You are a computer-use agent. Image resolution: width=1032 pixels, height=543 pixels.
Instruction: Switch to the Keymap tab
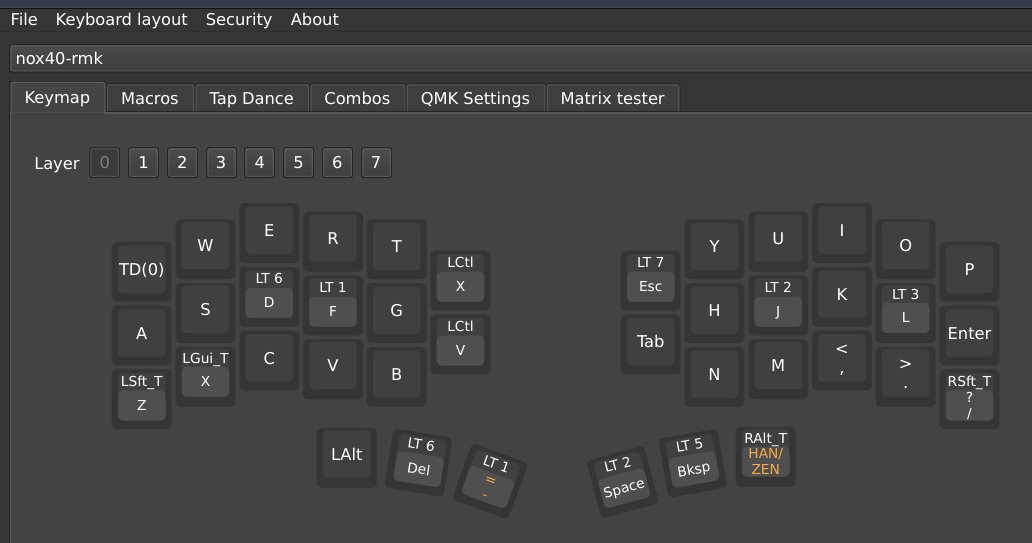pyautogui.click(x=57, y=97)
